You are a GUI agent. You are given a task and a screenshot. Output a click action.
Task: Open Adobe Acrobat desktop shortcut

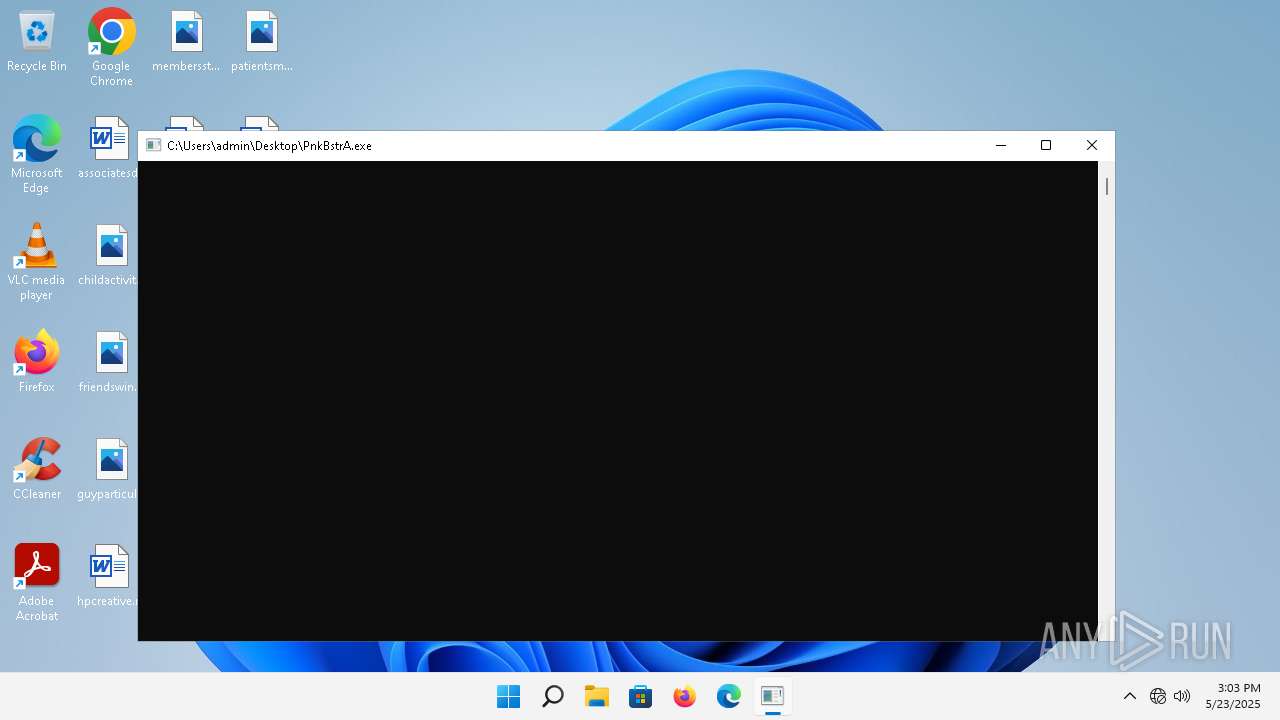click(37, 583)
